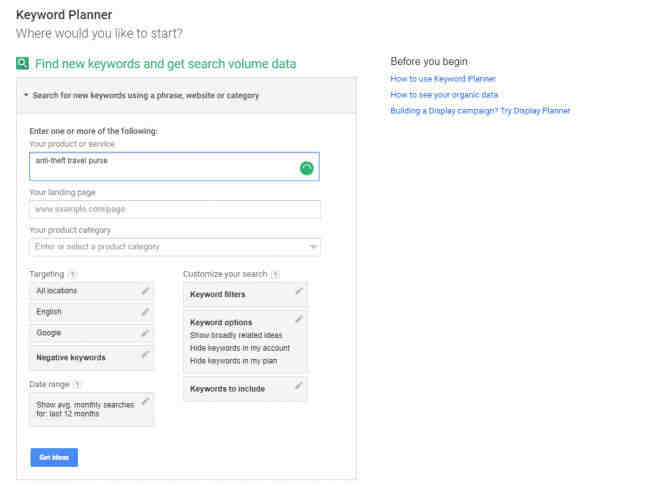Viewport: 650px width, 484px height.
Task: Edit Keyword options via pencil icon
Action: point(298,319)
